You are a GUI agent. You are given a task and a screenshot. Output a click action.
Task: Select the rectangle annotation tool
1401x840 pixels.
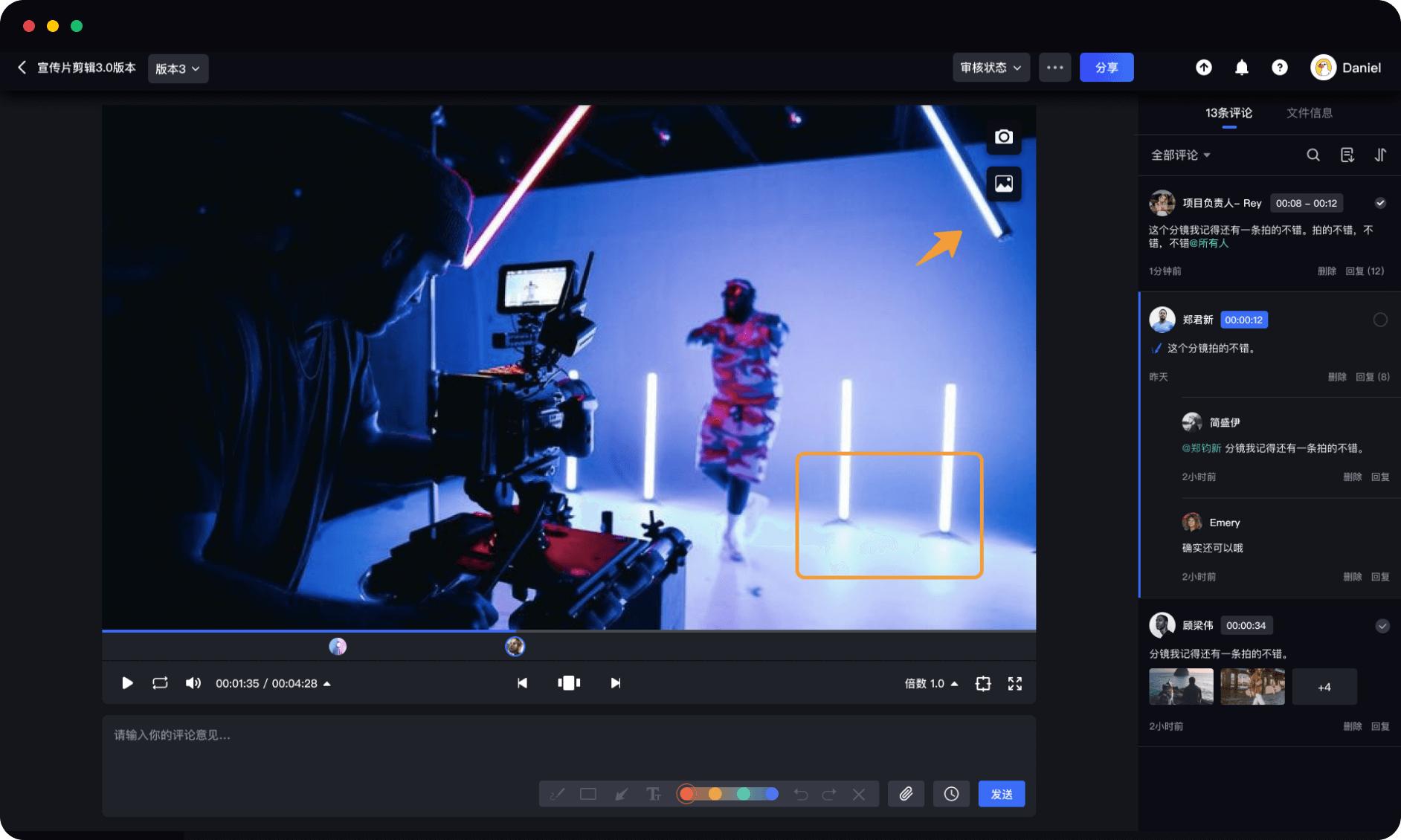click(x=587, y=794)
